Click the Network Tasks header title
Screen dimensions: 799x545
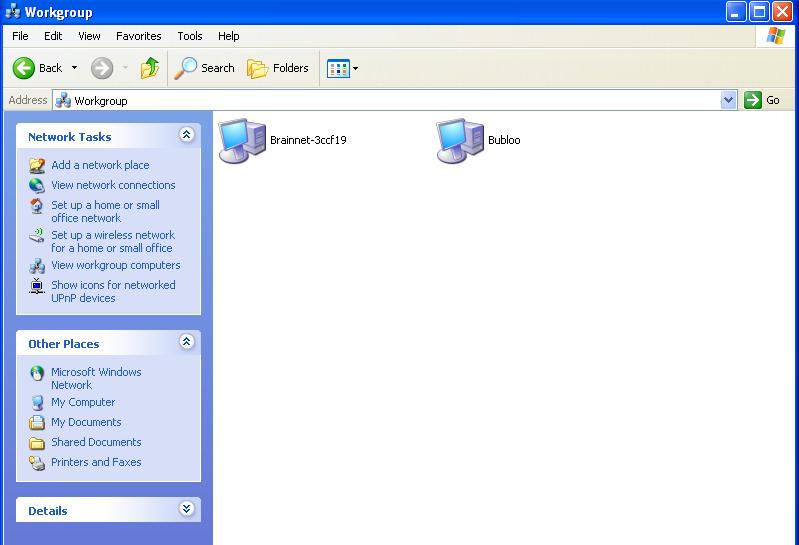coord(70,137)
